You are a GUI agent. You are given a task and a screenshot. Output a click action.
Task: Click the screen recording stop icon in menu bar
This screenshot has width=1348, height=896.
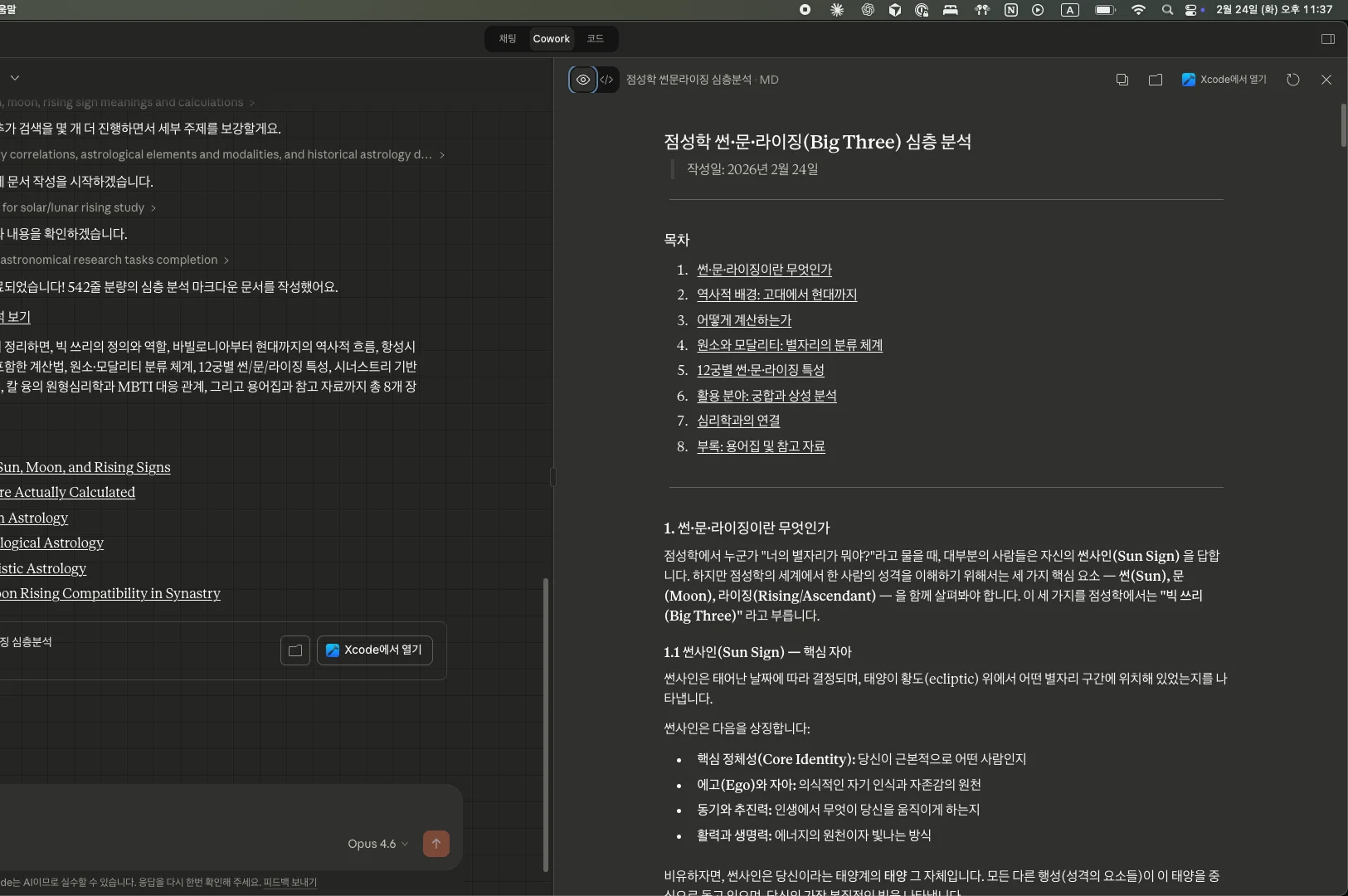pyautogui.click(x=805, y=10)
